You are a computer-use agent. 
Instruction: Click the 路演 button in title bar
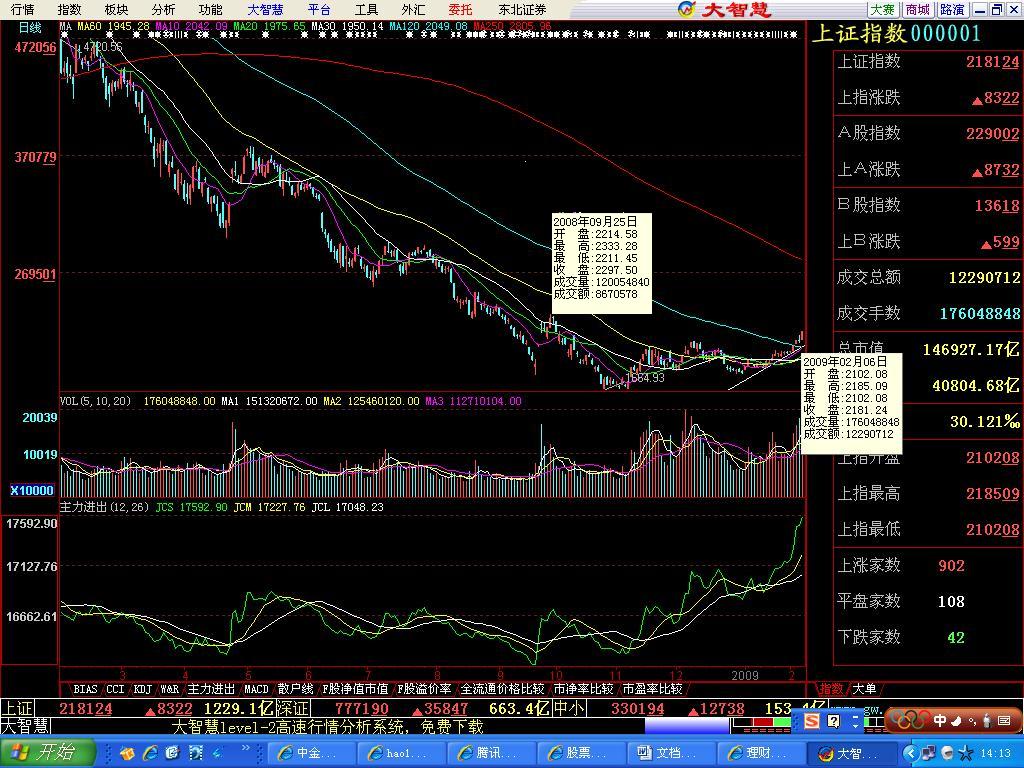pyautogui.click(x=952, y=10)
